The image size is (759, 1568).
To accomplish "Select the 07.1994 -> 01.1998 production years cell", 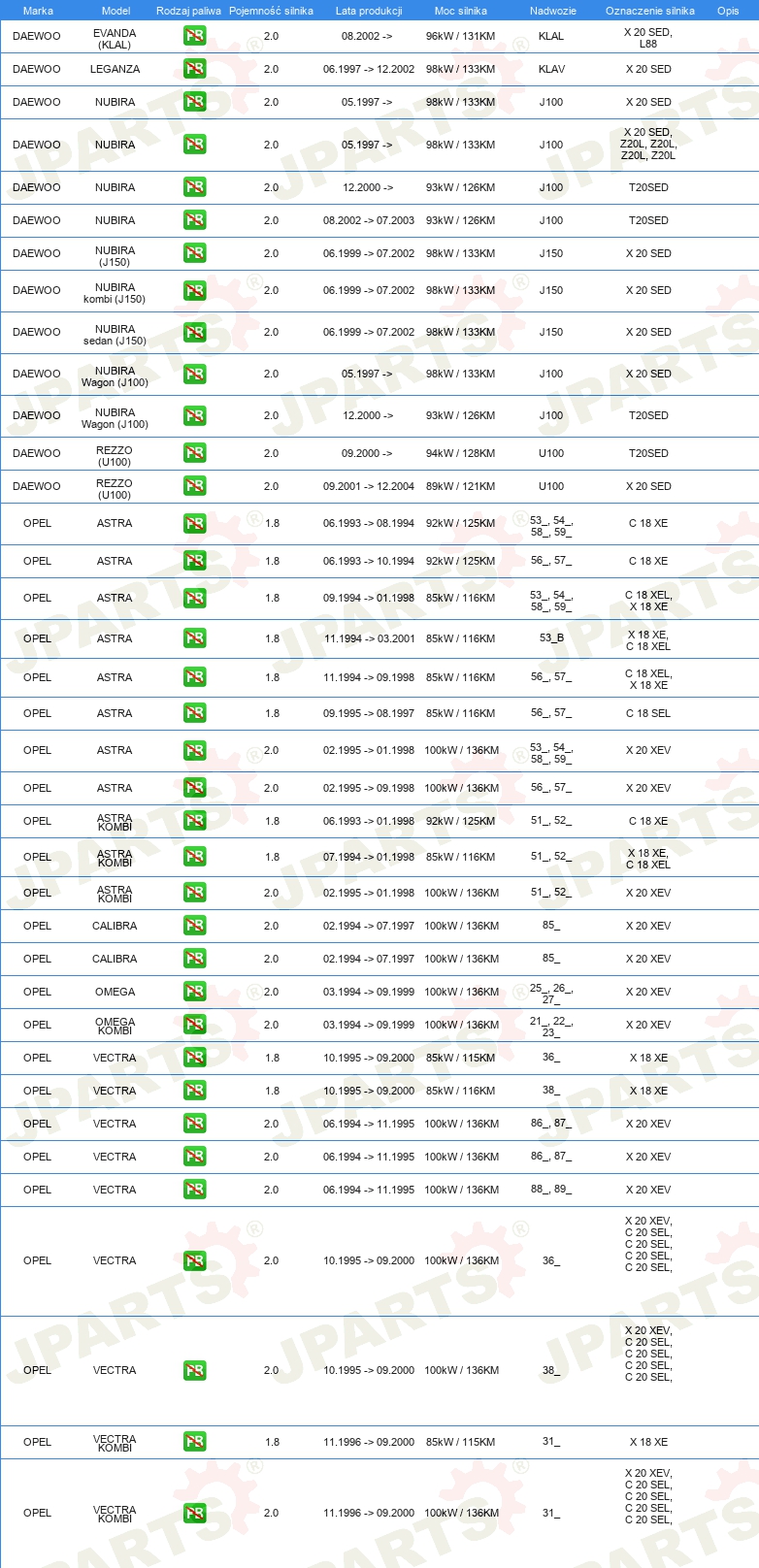I will (369, 857).
